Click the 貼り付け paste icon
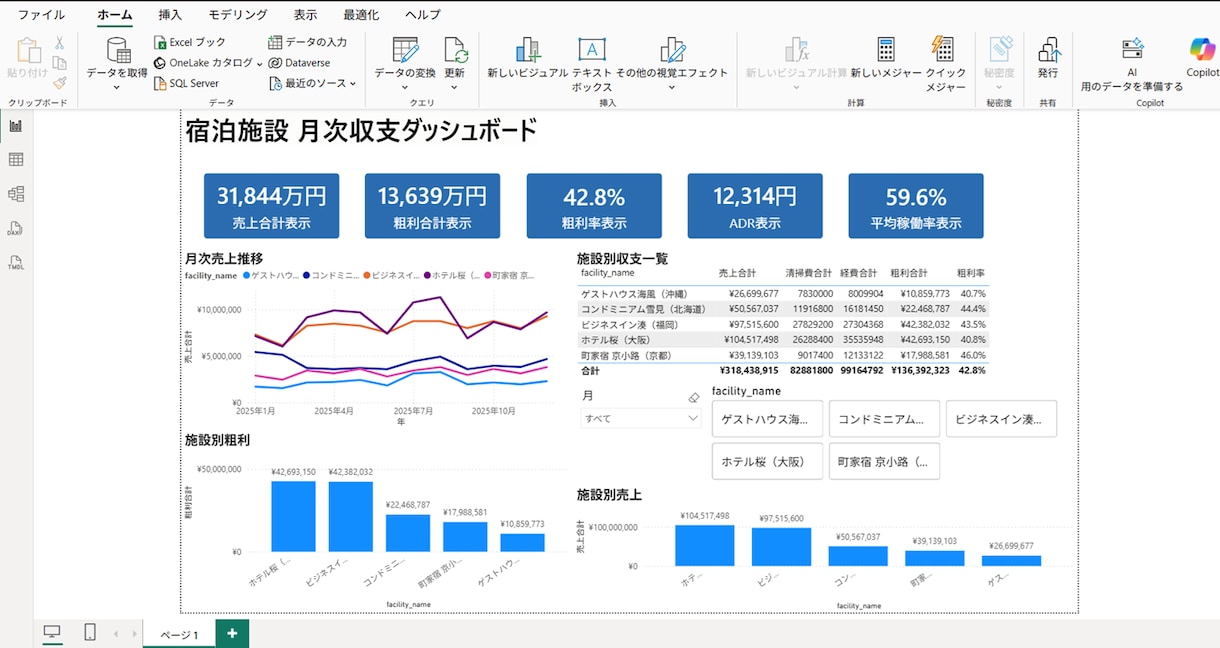1220x648 pixels. [x=28, y=50]
